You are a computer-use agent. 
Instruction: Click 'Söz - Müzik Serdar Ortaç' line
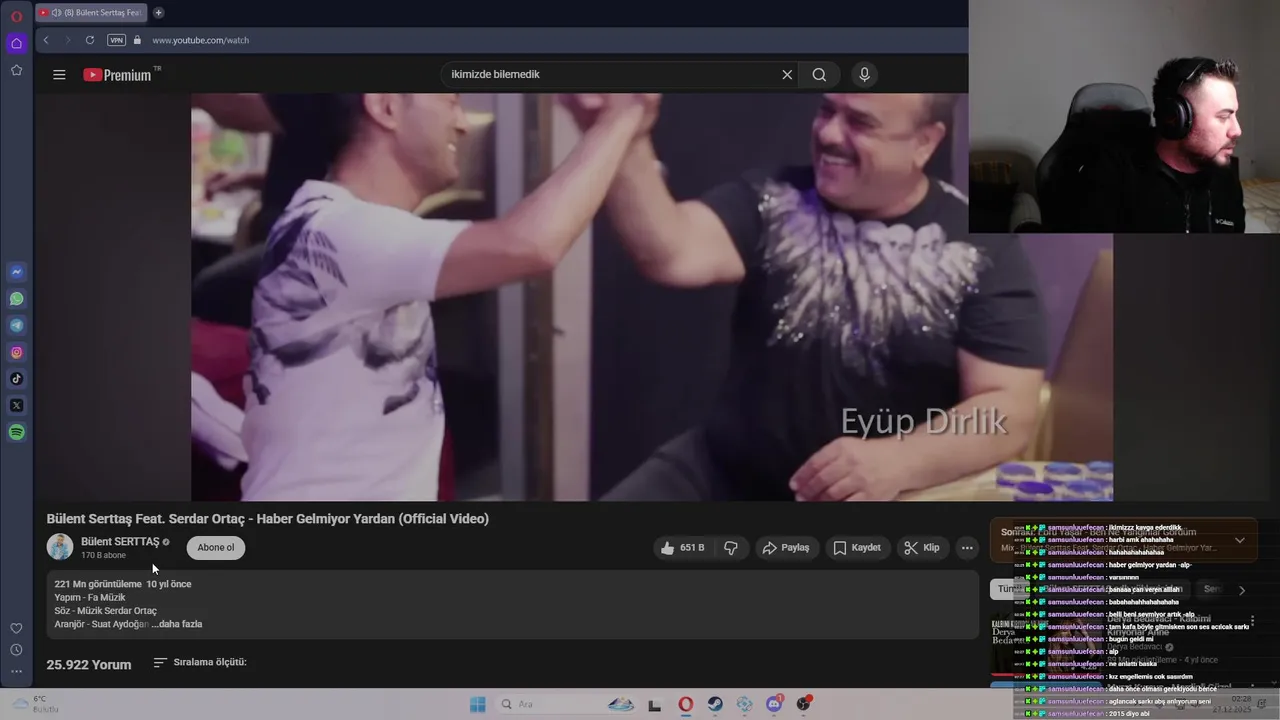[106, 611]
